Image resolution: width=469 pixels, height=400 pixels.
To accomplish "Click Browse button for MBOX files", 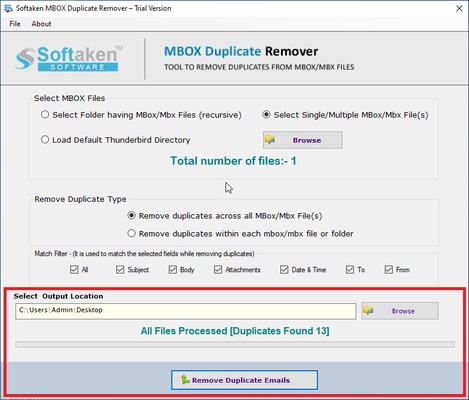I will pos(303,140).
